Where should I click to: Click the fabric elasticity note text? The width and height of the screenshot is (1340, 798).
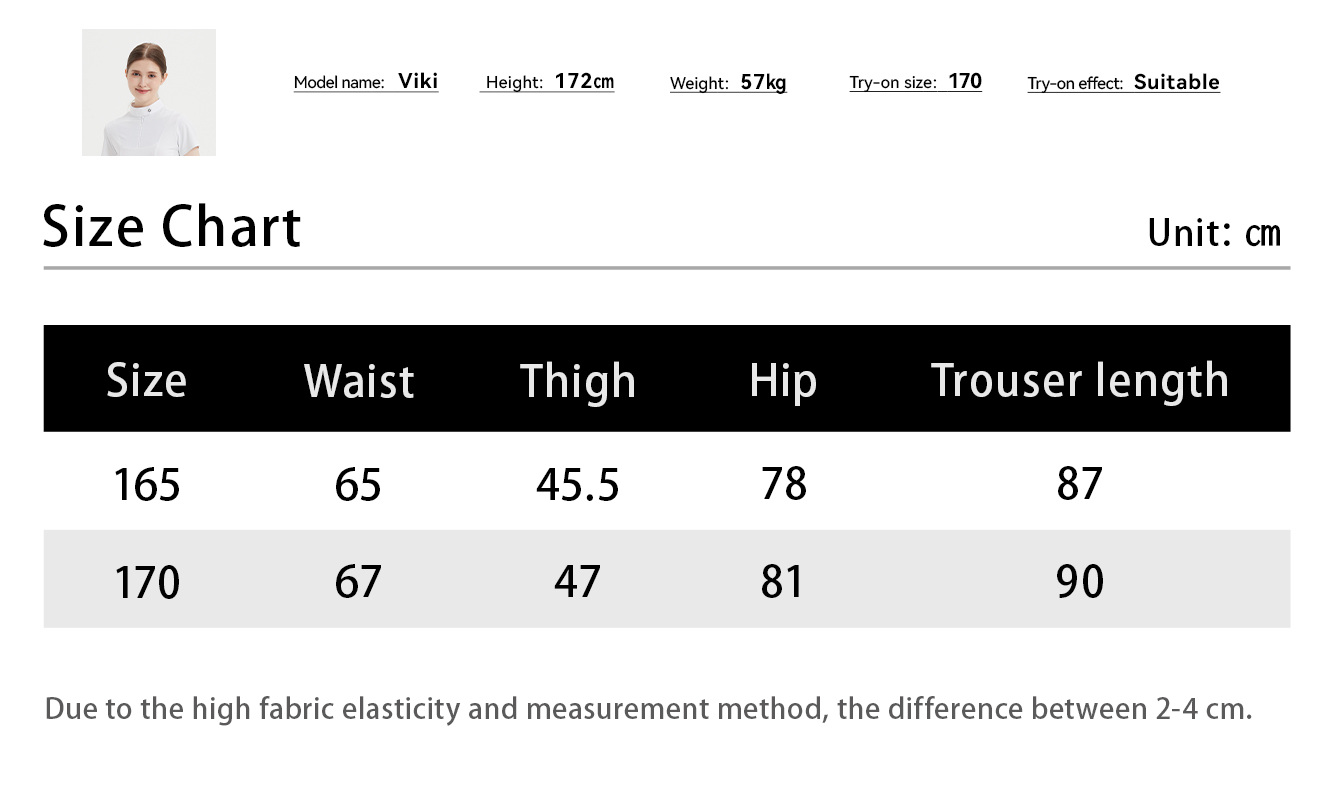pos(648,709)
